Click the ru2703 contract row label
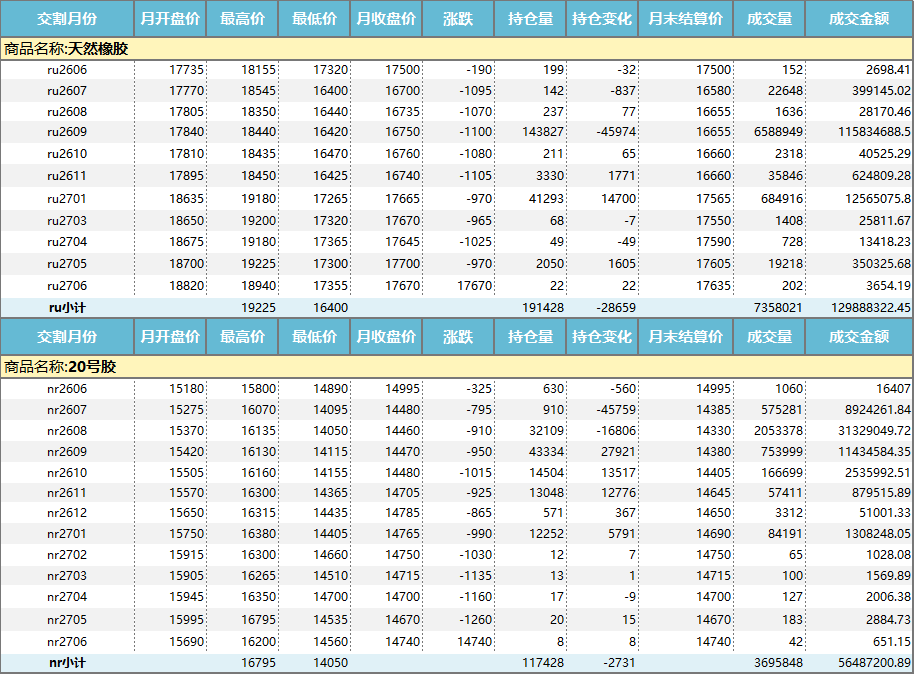 pos(67,221)
